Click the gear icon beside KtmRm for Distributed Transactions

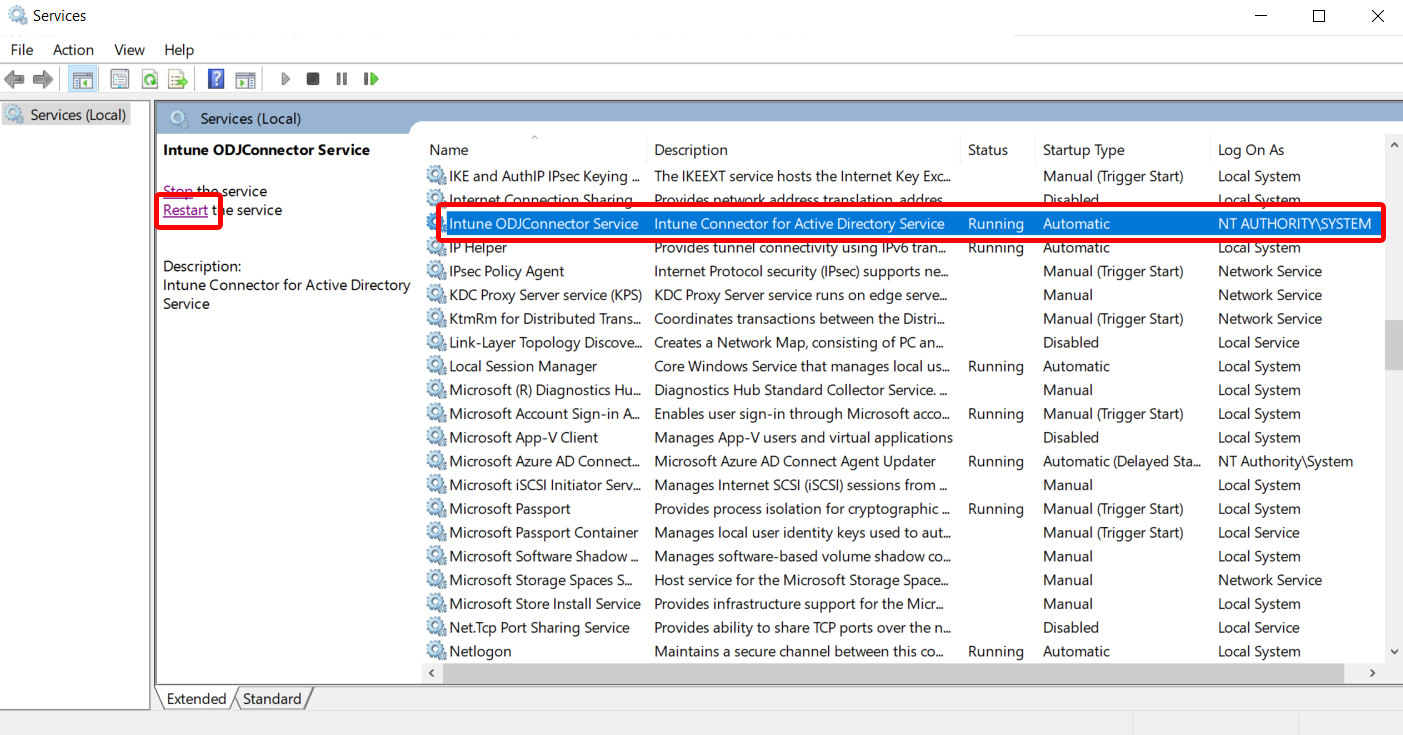tap(436, 319)
